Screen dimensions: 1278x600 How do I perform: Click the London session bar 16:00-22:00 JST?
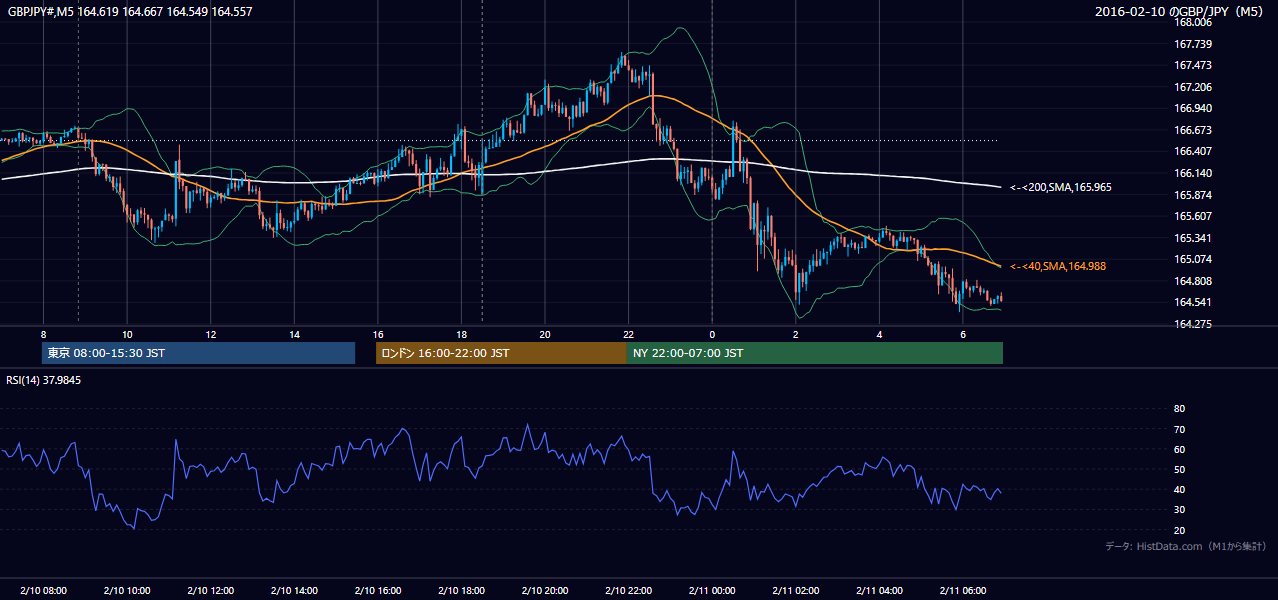click(501, 353)
